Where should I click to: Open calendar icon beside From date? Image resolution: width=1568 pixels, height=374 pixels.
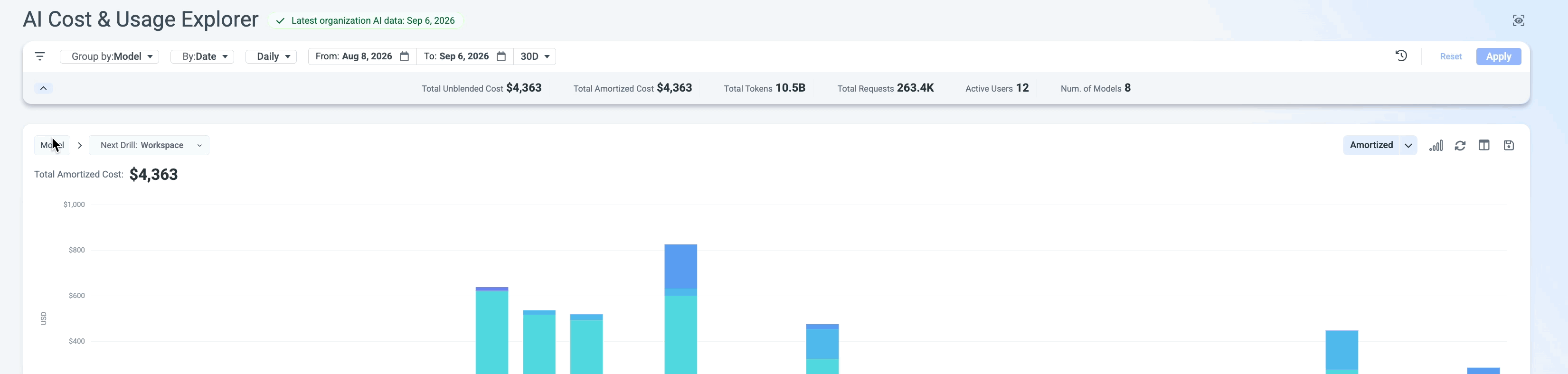(x=404, y=56)
